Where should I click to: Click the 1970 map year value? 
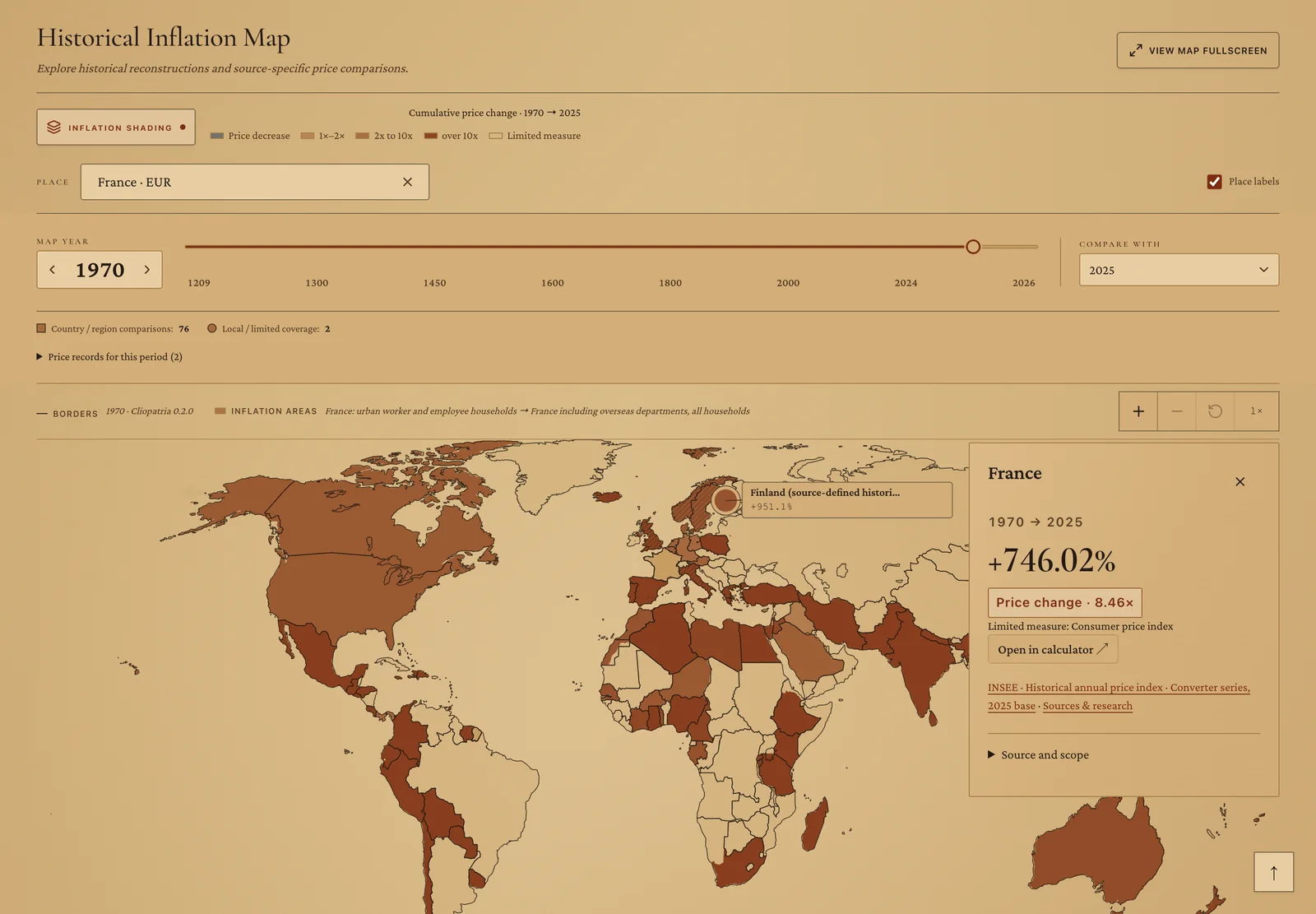100,270
